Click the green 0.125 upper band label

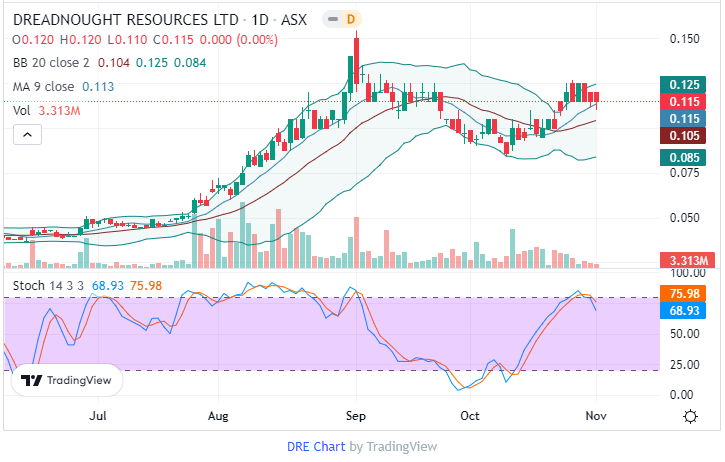(683, 85)
